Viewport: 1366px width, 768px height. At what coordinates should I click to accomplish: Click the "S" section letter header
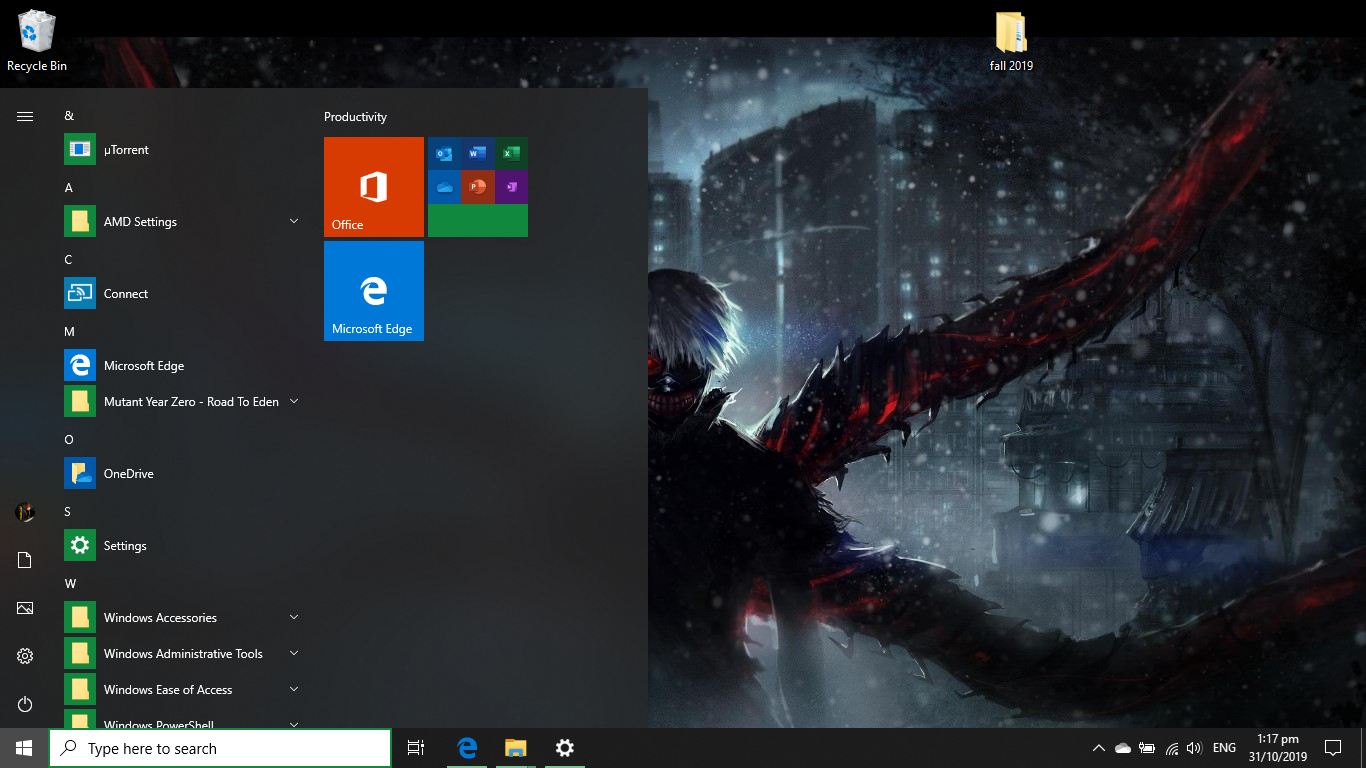[68, 512]
